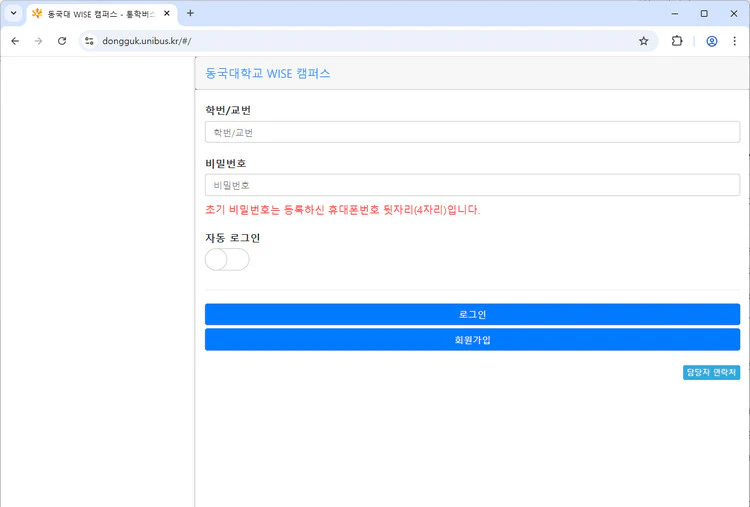Toggle the 자동 로그인 switch

[227, 260]
